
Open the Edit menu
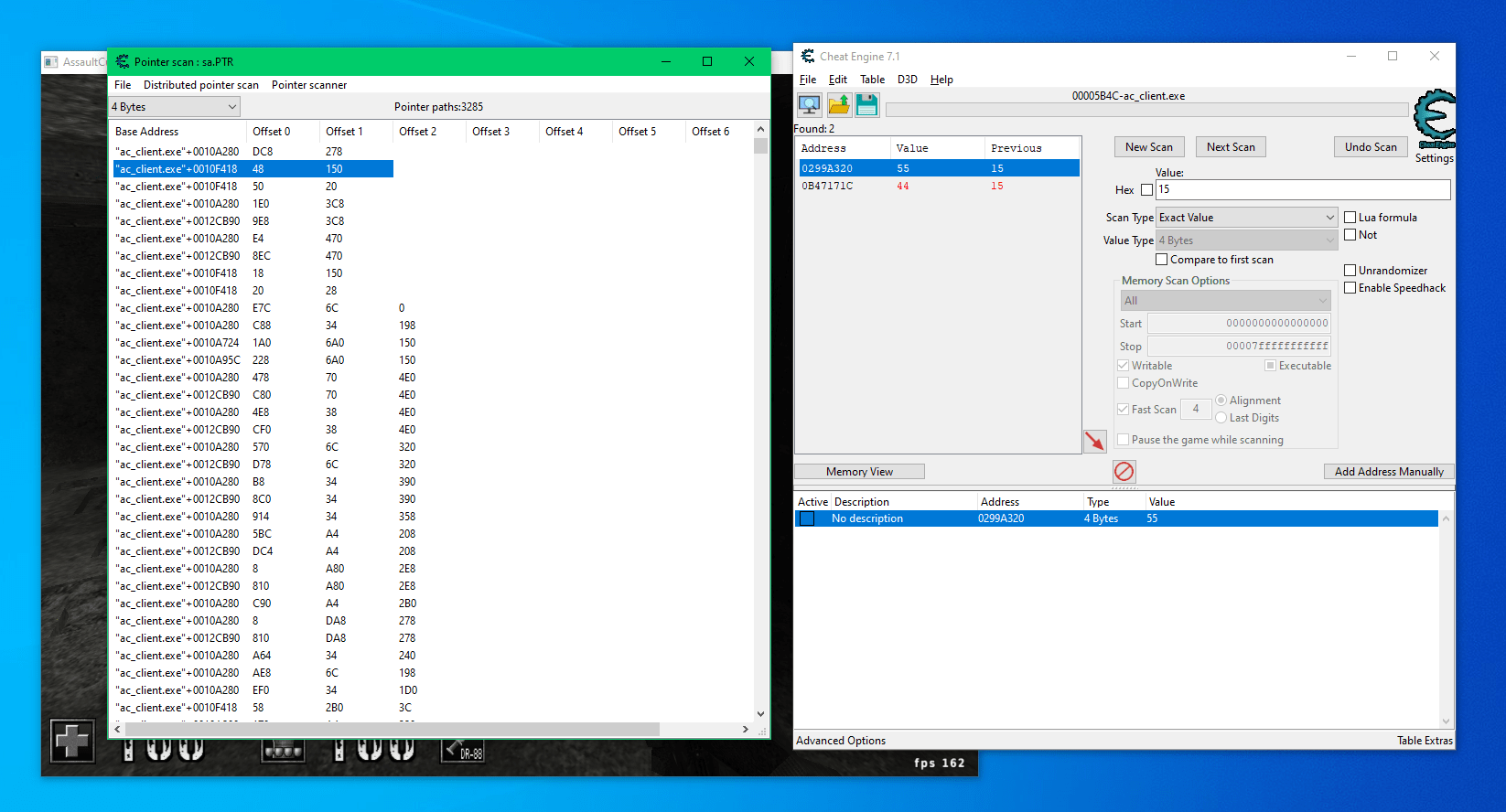[x=838, y=80]
